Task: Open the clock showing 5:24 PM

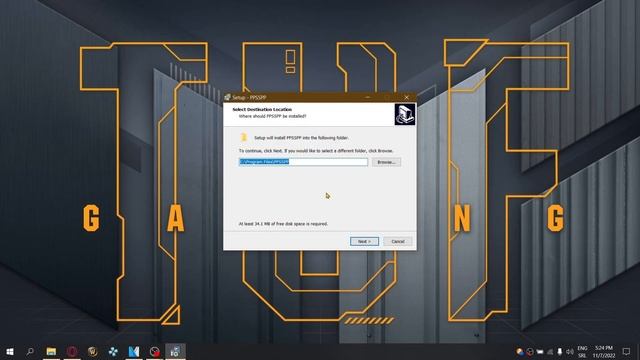Action: coord(604,351)
